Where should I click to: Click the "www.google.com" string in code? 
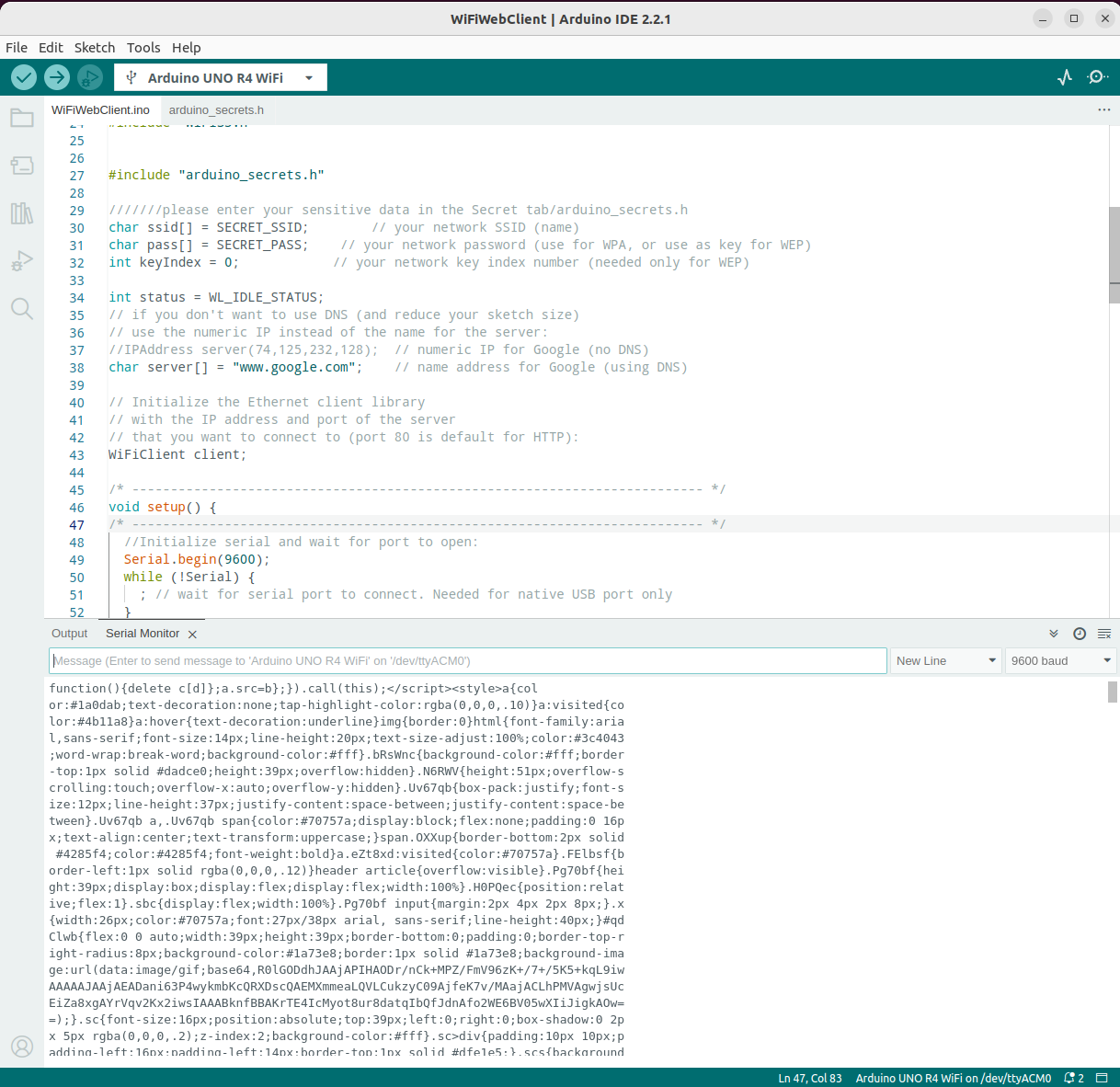coord(294,367)
